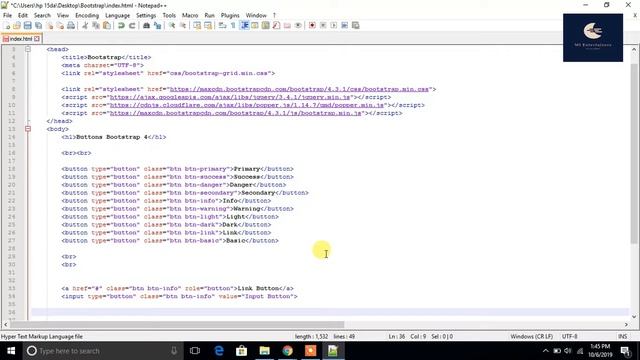The width and height of the screenshot is (640, 360).
Task: Toggle Show all characters icon
Action: 233,25
